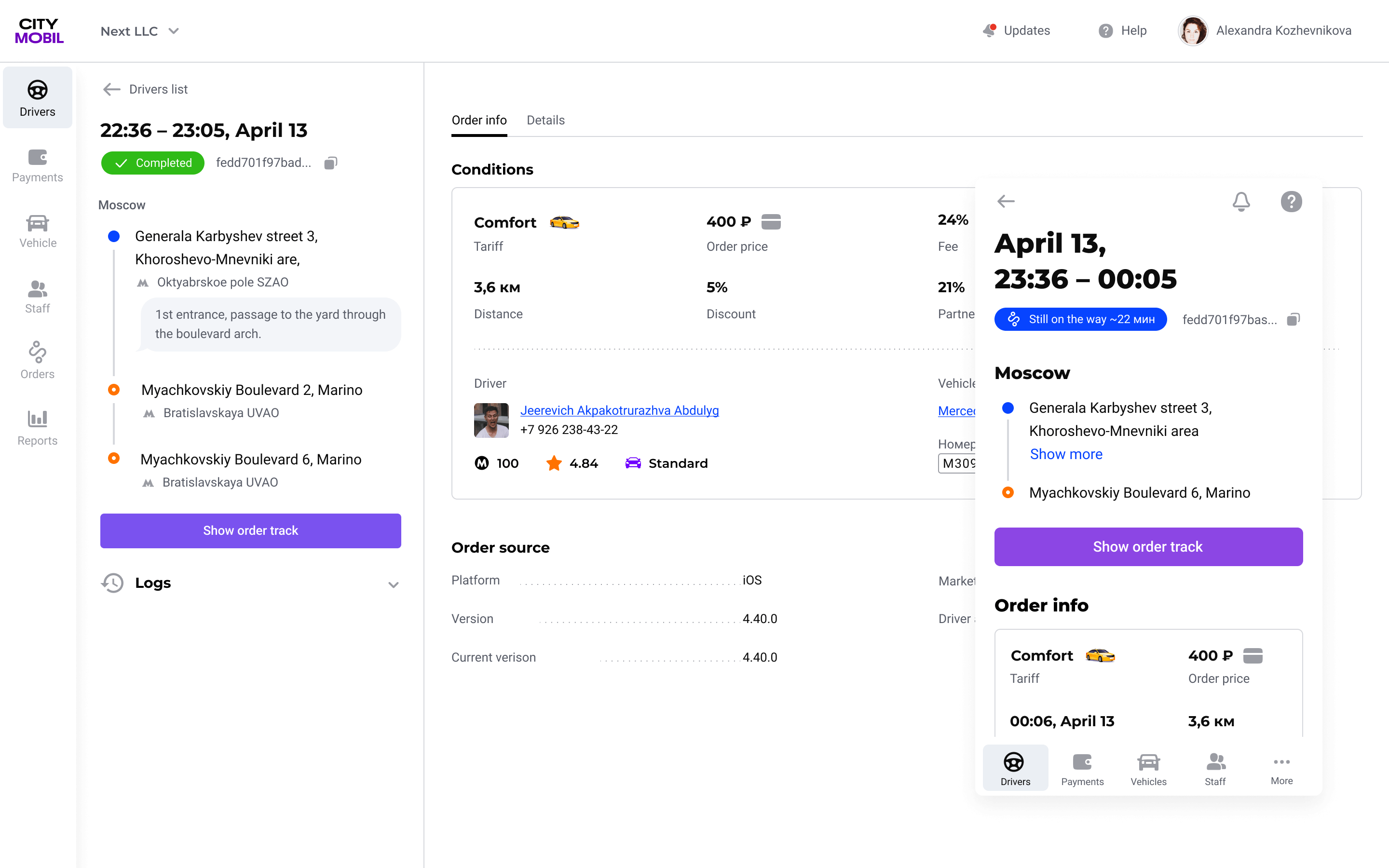Click the Logs history clock icon
Viewport: 1389px width, 868px height.
pos(112,583)
